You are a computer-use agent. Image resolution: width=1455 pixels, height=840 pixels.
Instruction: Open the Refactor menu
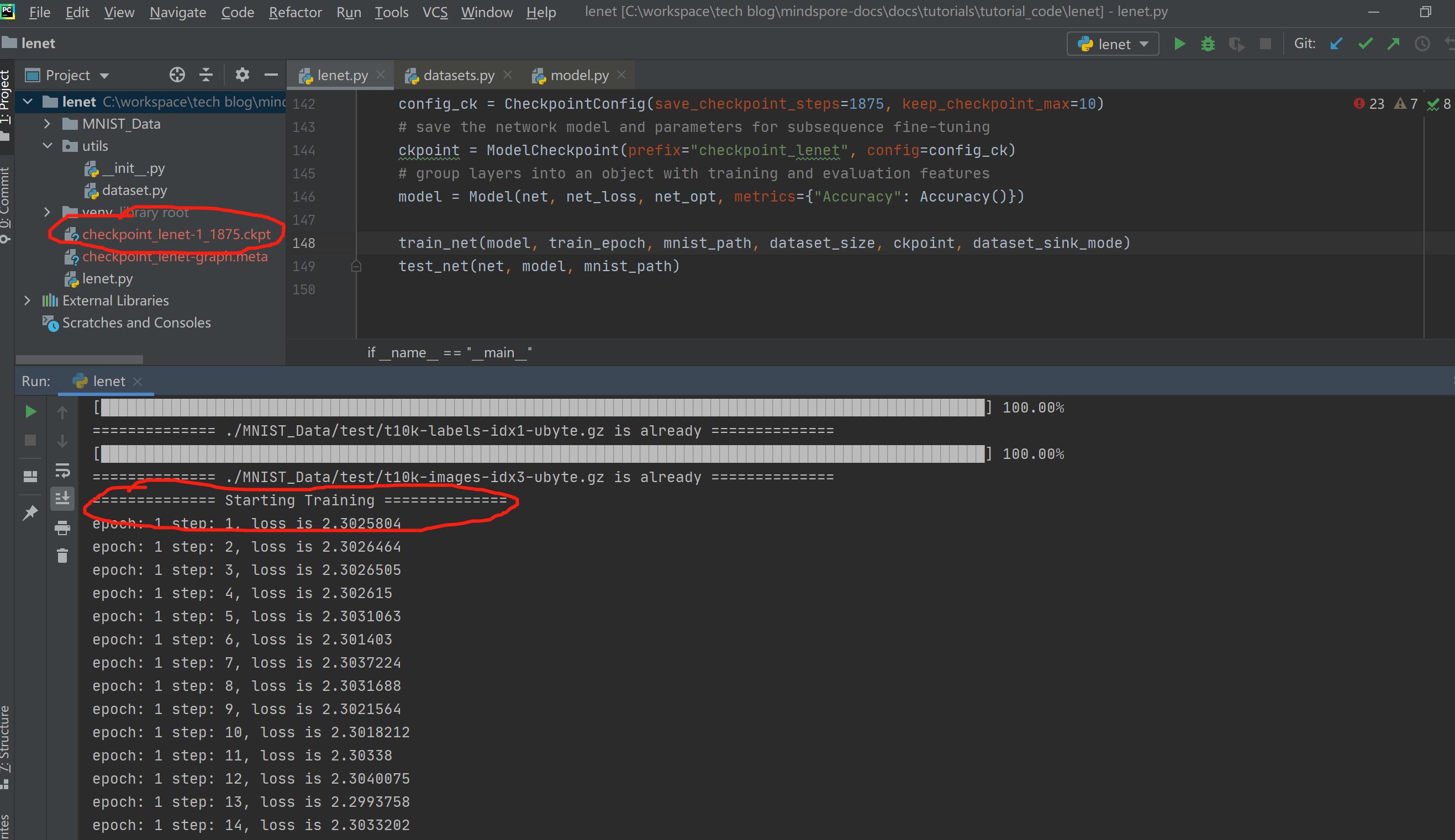pyautogui.click(x=295, y=12)
